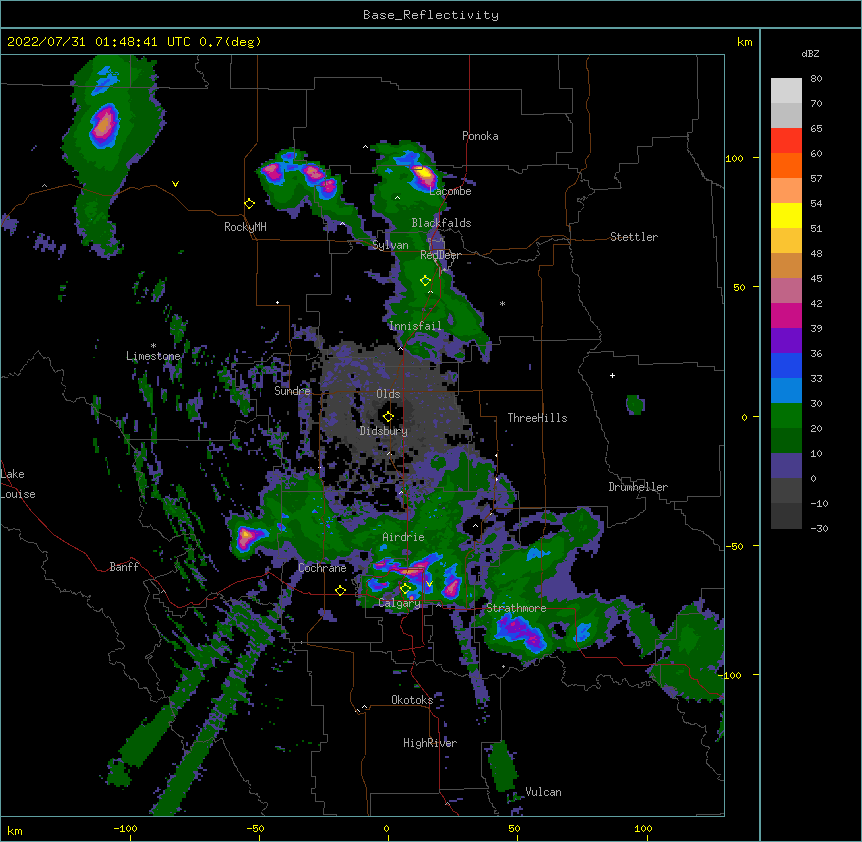
Task: Click the bright green 20-30 dBZ legend swatch
Action: pos(786,416)
